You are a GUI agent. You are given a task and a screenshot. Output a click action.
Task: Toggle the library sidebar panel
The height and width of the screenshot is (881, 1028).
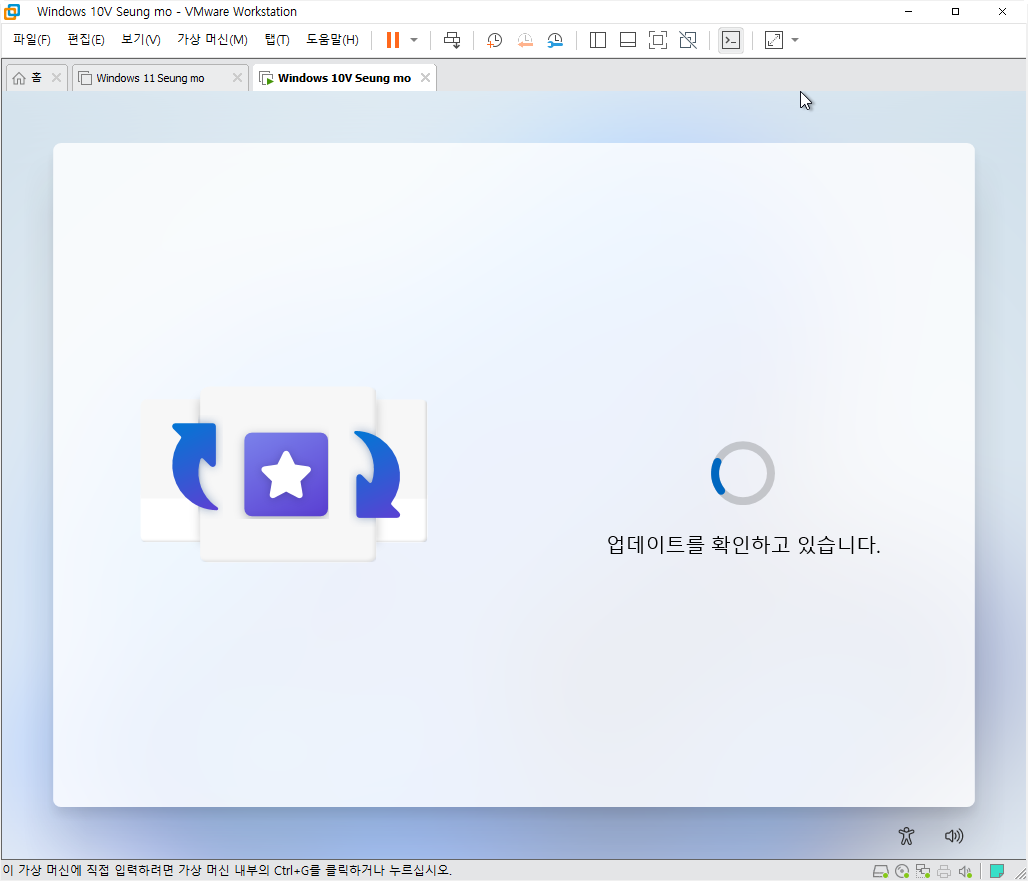[597, 40]
